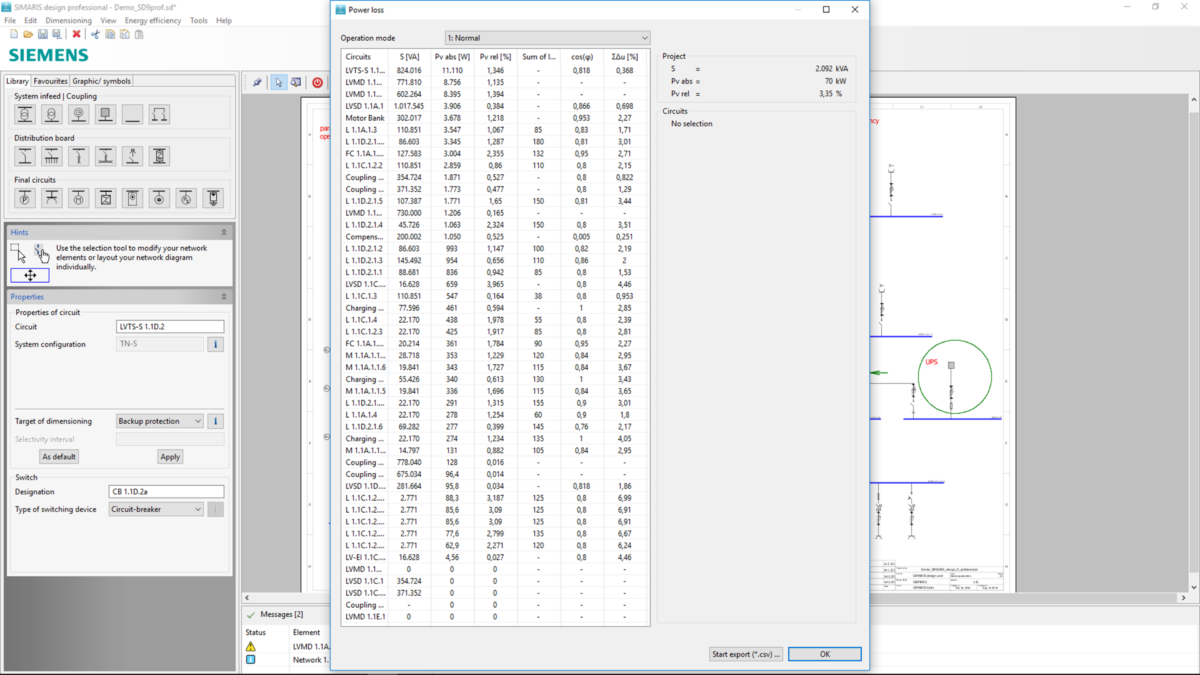The image size is (1200, 675).
Task: Click the As default button
Action: pos(59,456)
